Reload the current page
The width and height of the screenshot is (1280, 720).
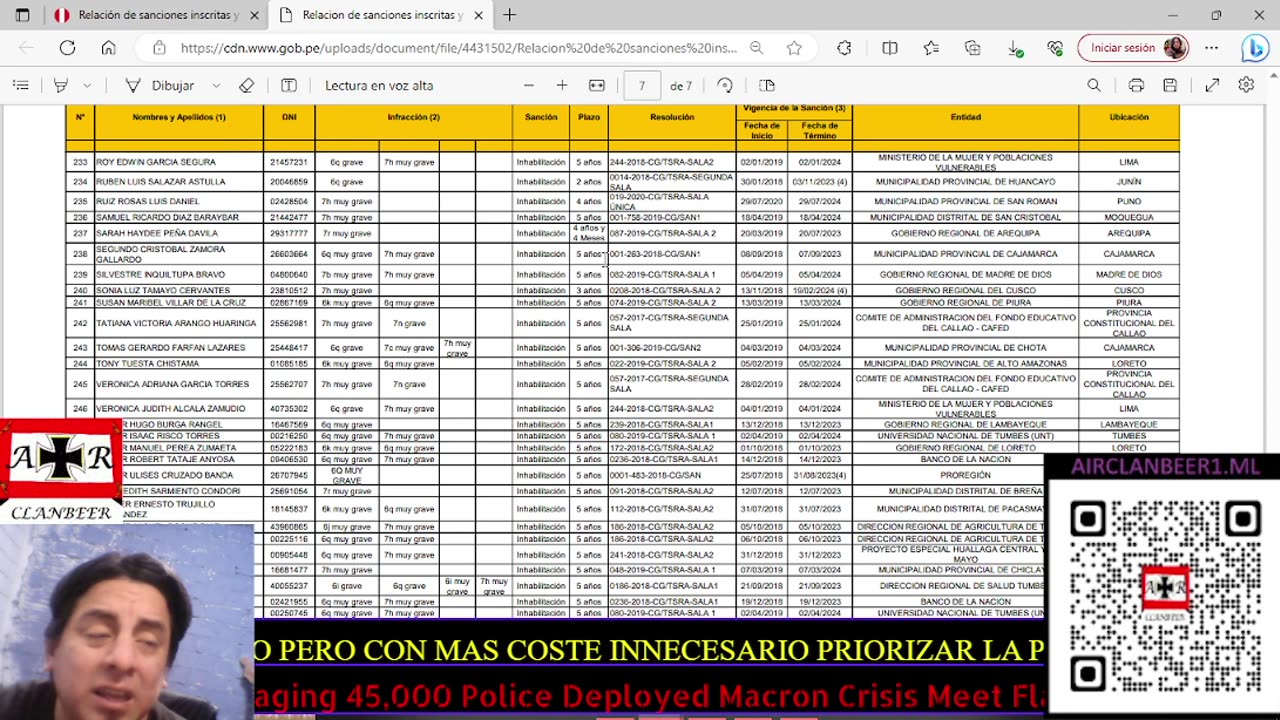pos(67,47)
